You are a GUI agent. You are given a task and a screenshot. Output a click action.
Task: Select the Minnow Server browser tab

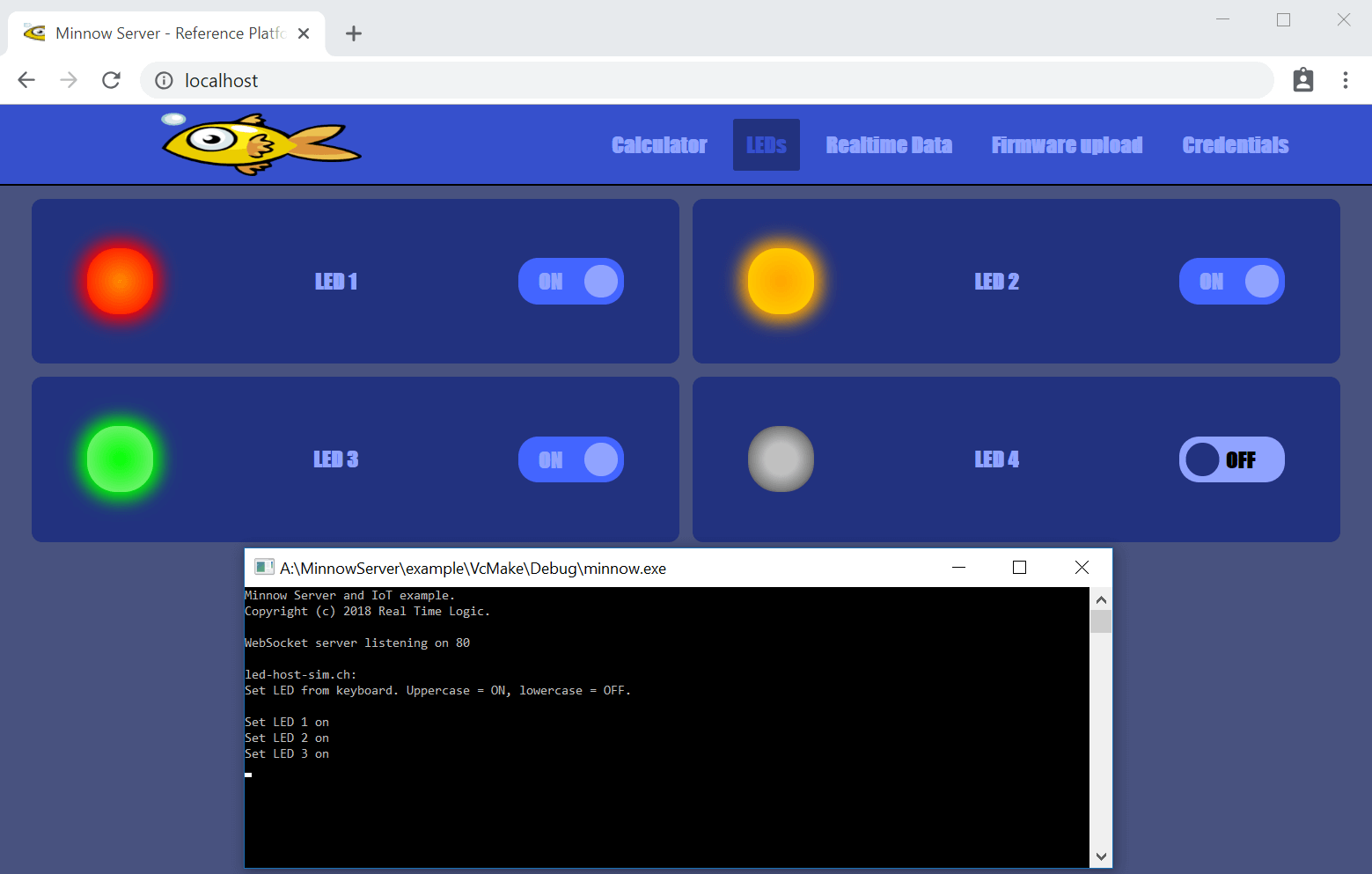pyautogui.click(x=167, y=33)
